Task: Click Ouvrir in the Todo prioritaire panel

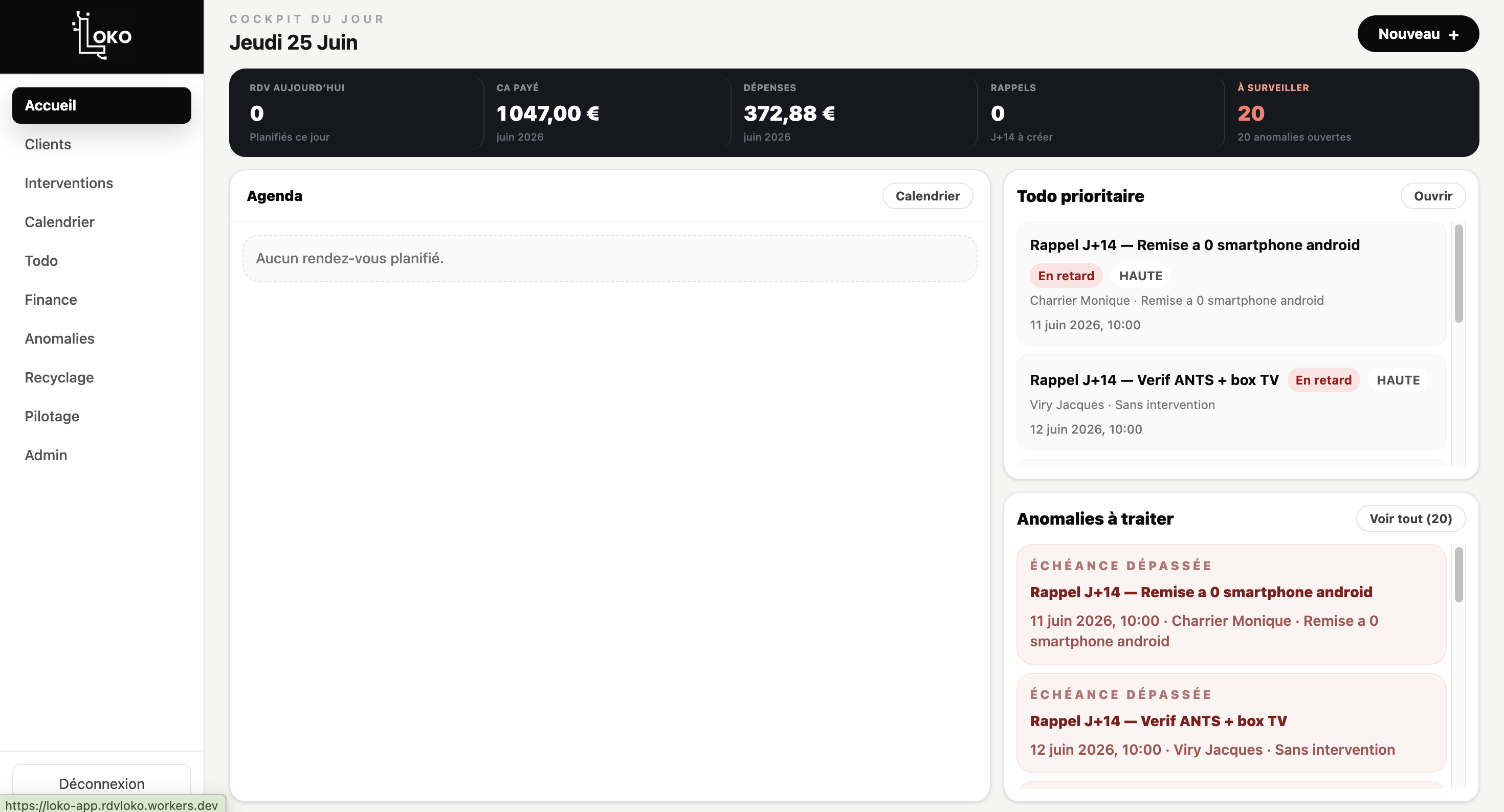Action: [x=1433, y=196]
